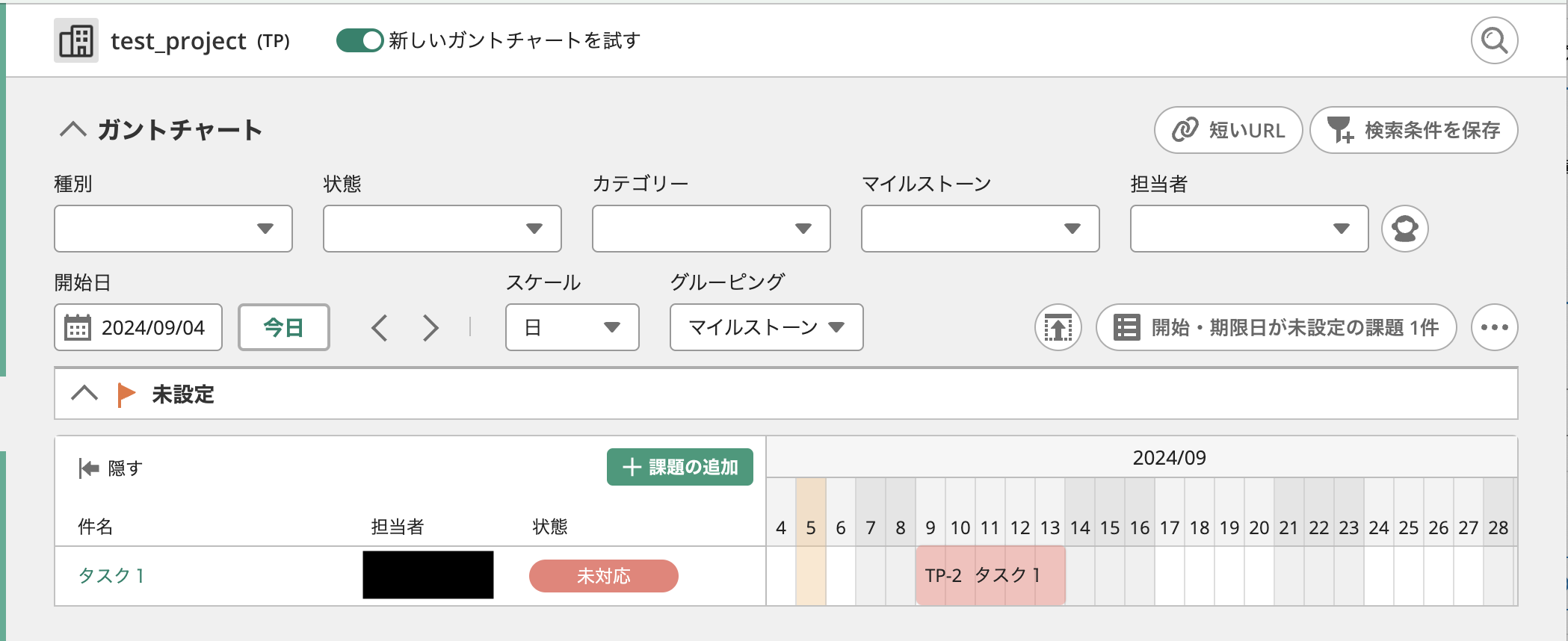Click the project building icon
Viewport: 1568px width, 641px height.
[x=76, y=40]
